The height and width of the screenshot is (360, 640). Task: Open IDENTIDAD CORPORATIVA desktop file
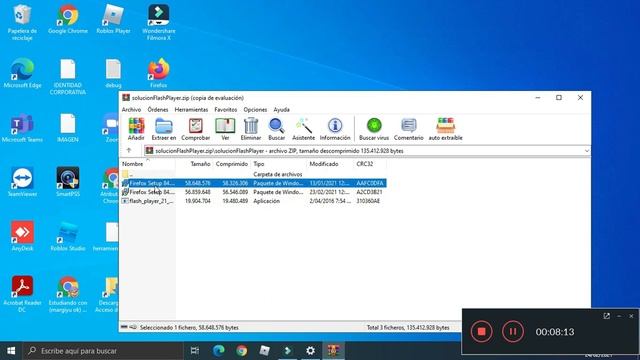click(x=68, y=77)
